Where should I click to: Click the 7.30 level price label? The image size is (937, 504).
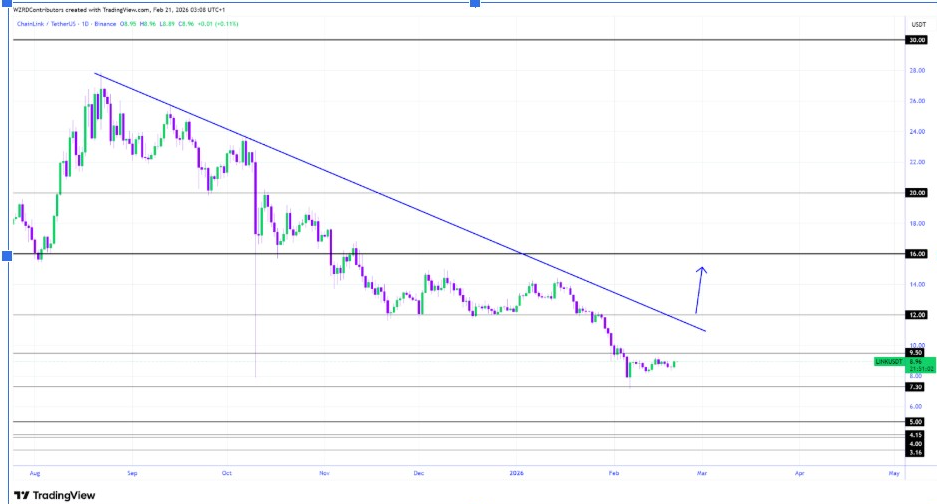click(x=915, y=387)
